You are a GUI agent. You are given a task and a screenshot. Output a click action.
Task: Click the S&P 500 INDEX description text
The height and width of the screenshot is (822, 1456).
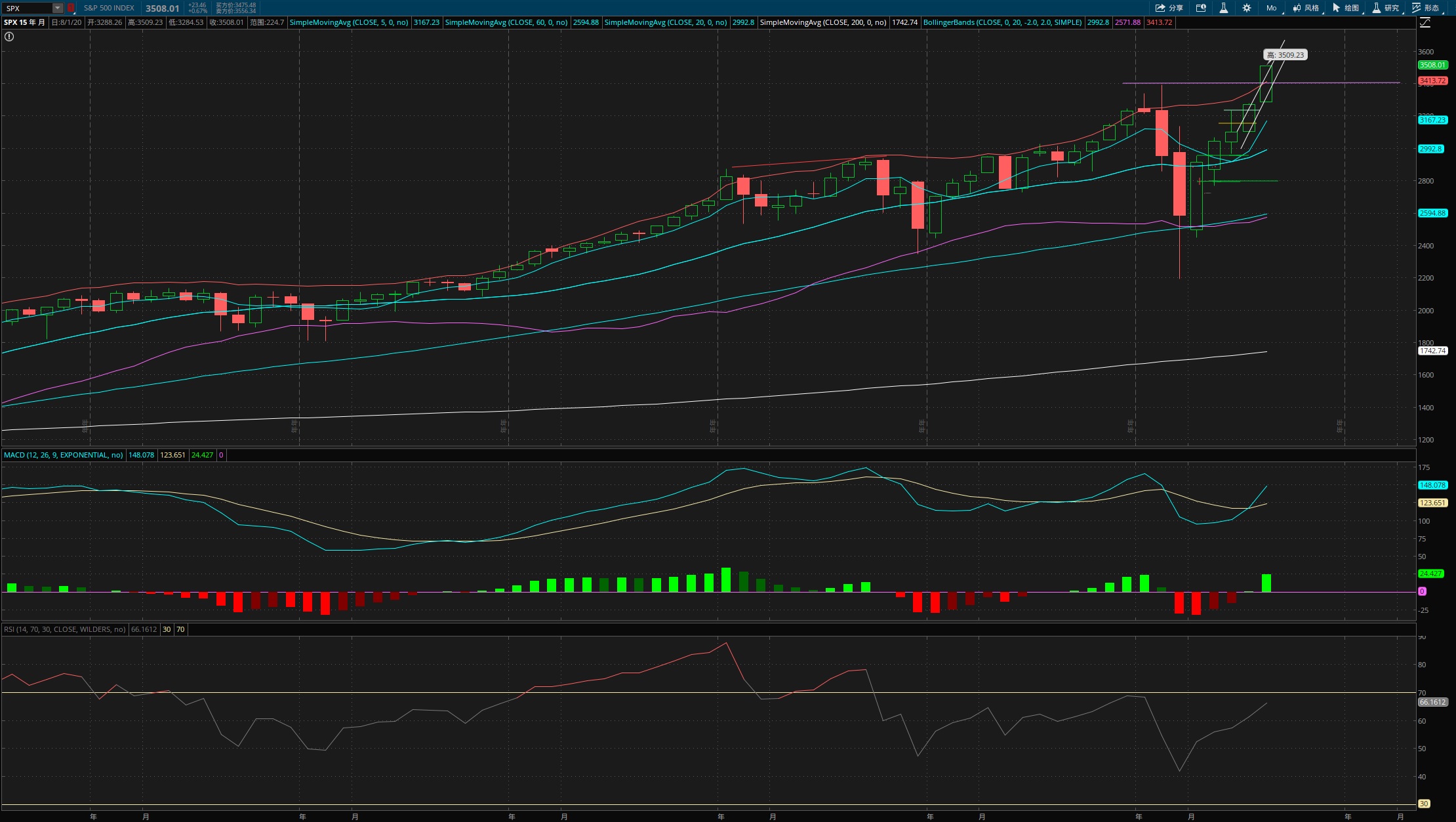(x=109, y=8)
